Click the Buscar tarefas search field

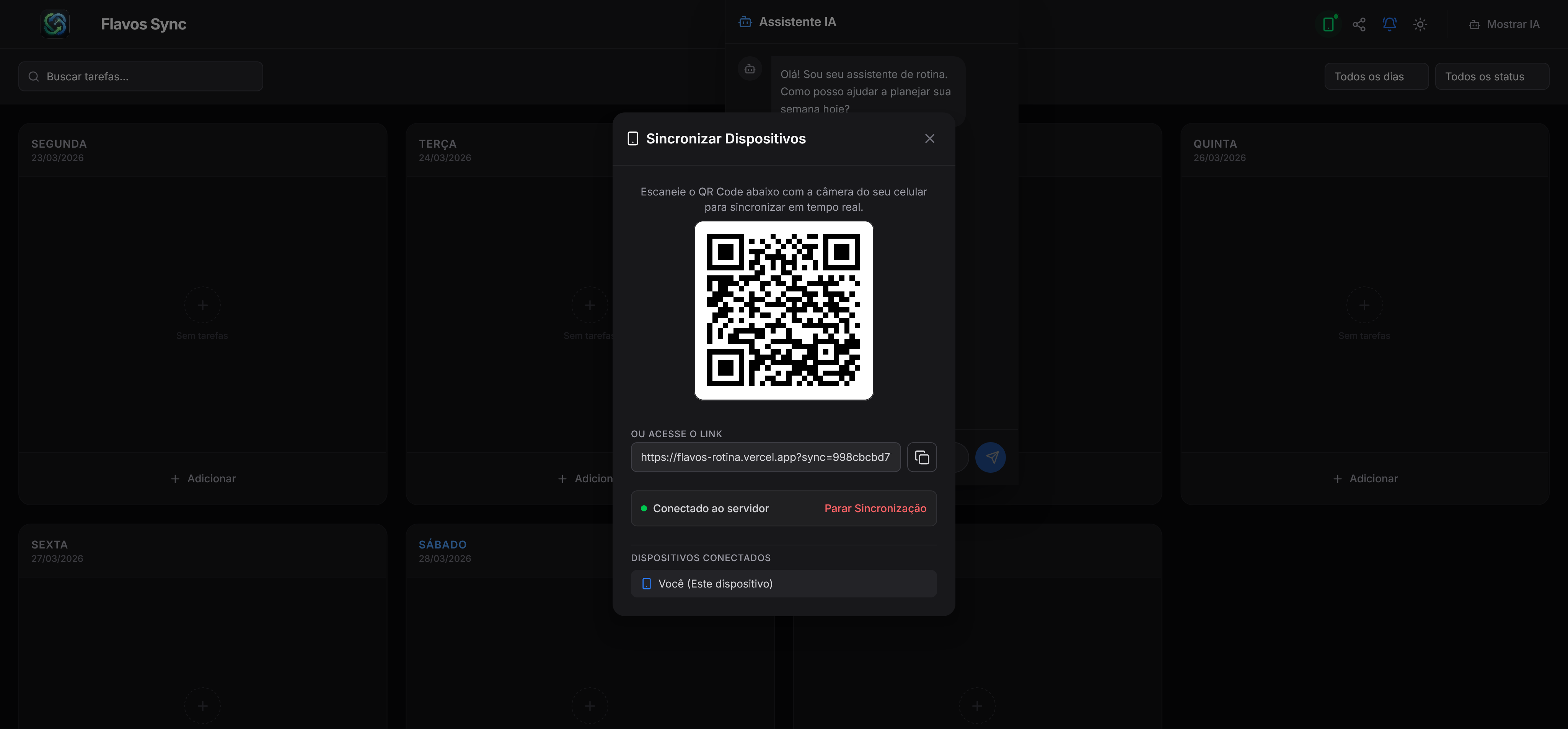click(140, 76)
